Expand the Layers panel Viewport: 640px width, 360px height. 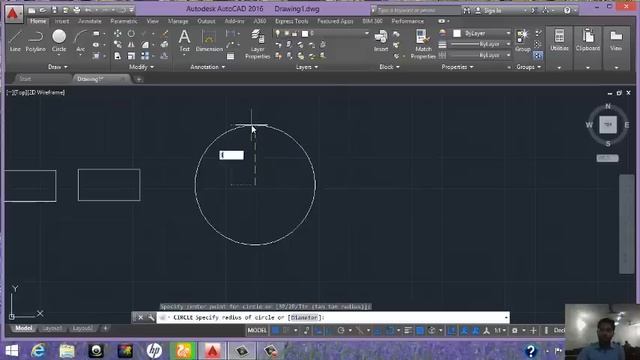307,67
